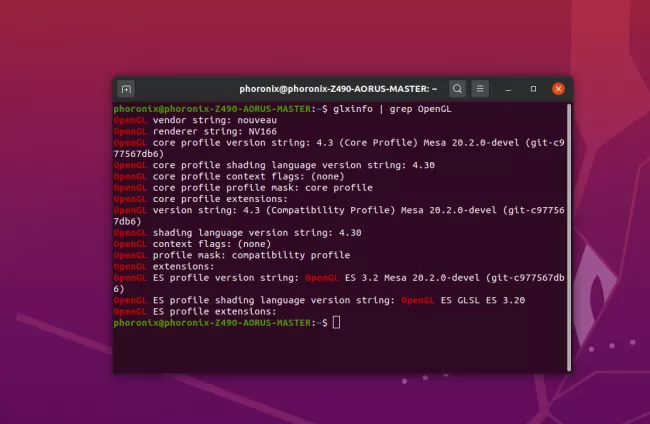The image size is (650, 424).
Task: Click 'core profile profile mask: core profile' line
Action: click(x=243, y=188)
